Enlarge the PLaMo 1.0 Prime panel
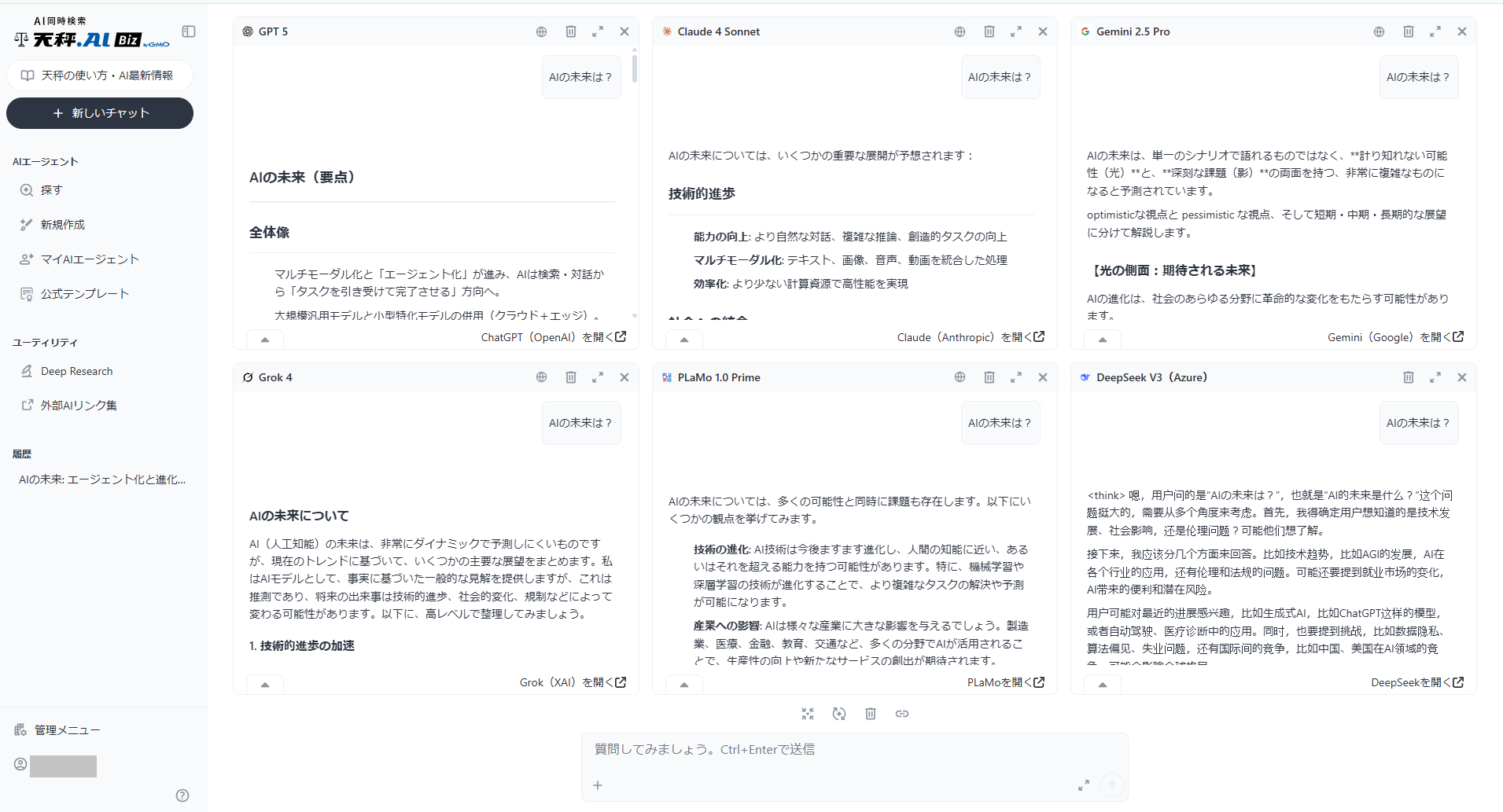 (1016, 377)
